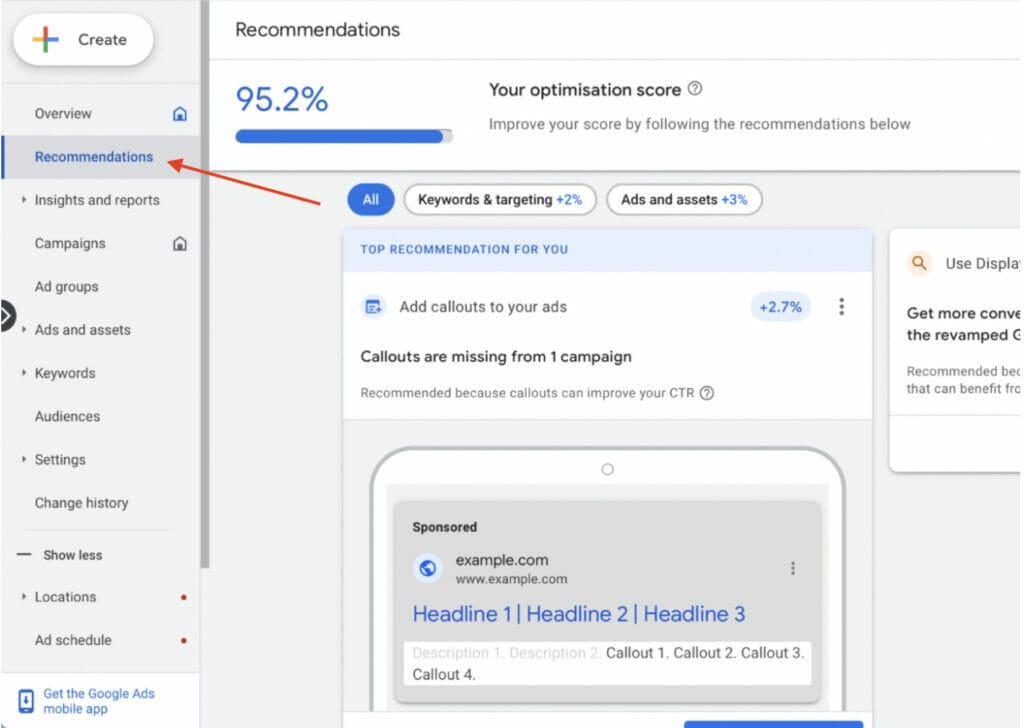Click the globe icon next to example.com

point(428,567)
